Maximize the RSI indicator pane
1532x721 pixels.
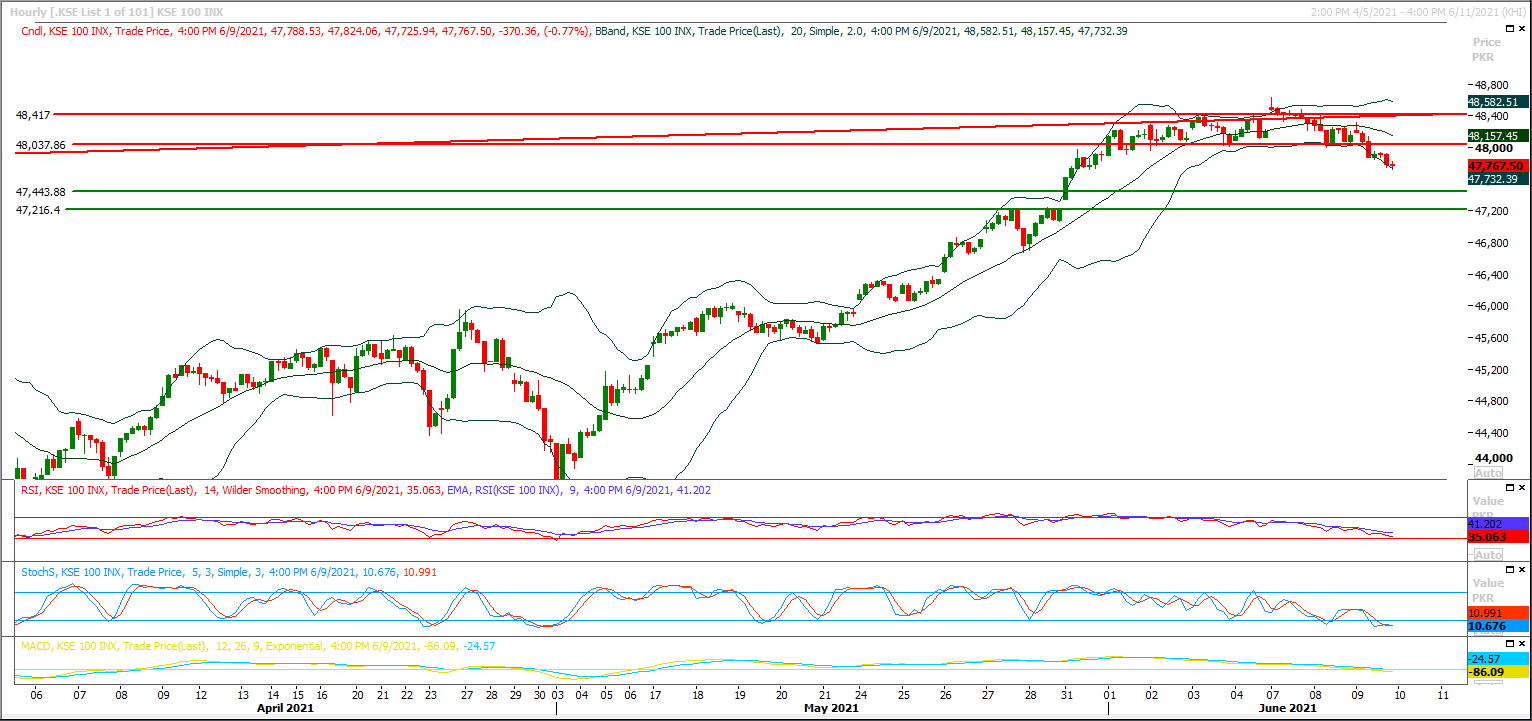point(1510,487)
